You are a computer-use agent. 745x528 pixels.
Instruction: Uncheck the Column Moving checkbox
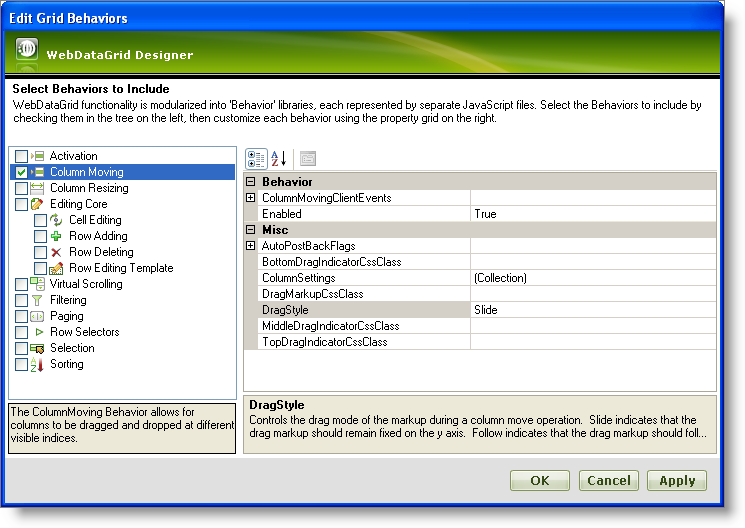[x=21, y=172]
